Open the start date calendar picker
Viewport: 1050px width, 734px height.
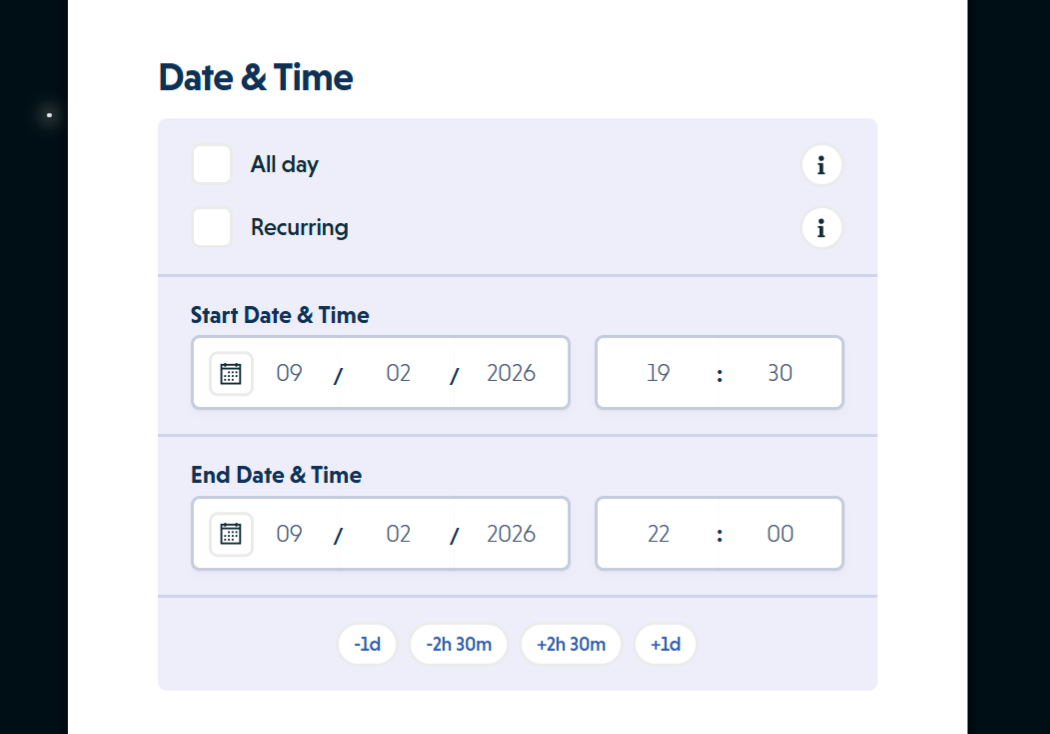pyautogui.click(x=231, y=373)
